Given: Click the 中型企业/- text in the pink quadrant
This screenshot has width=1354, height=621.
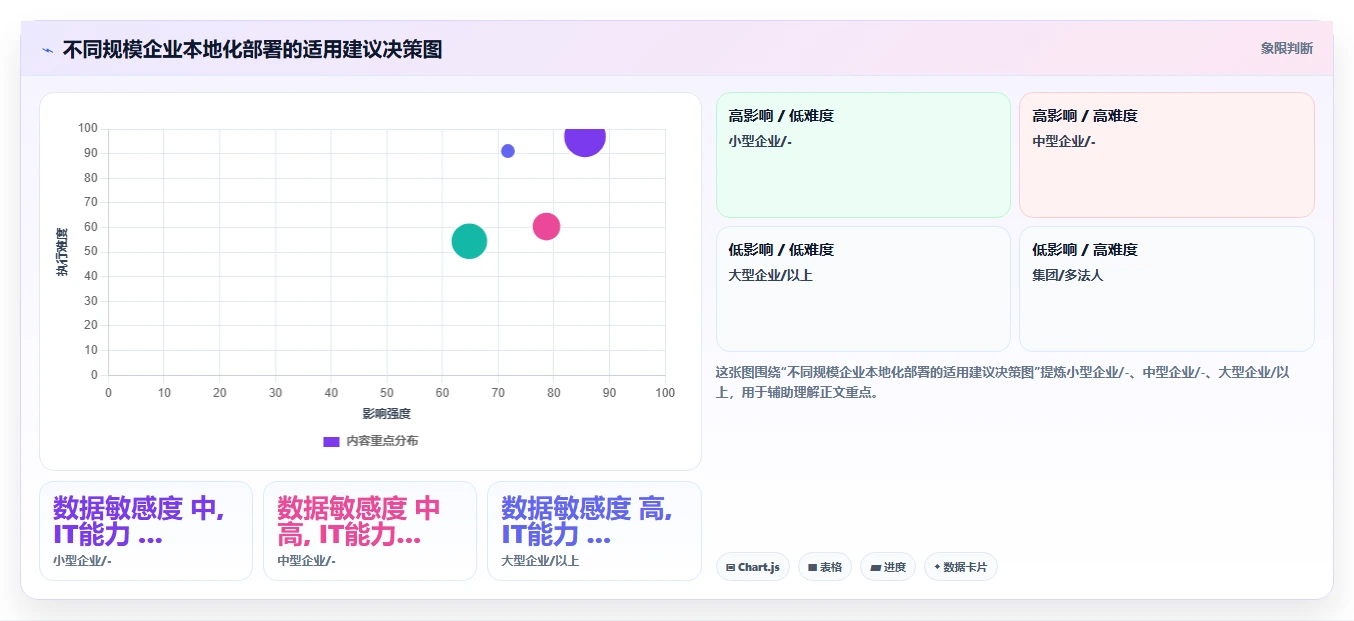Looking at the screenshot, I should pos(1064,141).
